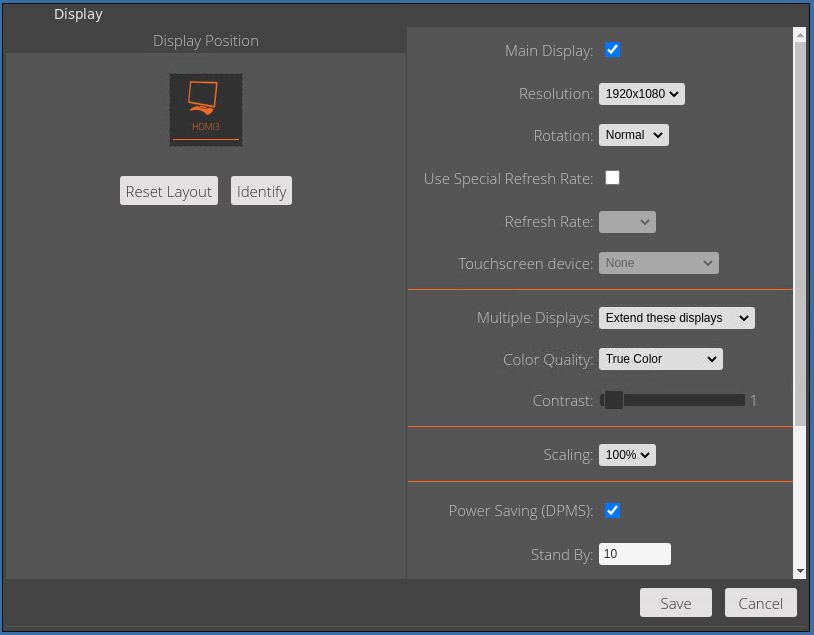Click the Display title tab

click(x=78, y=14)
